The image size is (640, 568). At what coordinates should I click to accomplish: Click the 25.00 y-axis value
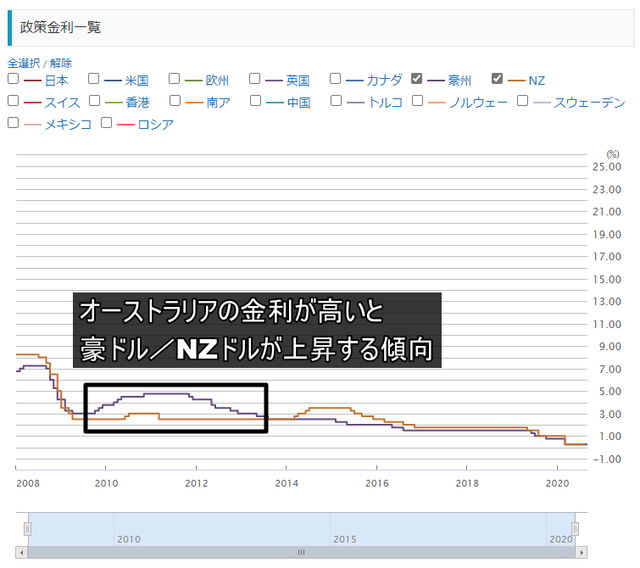click(607, 167)
